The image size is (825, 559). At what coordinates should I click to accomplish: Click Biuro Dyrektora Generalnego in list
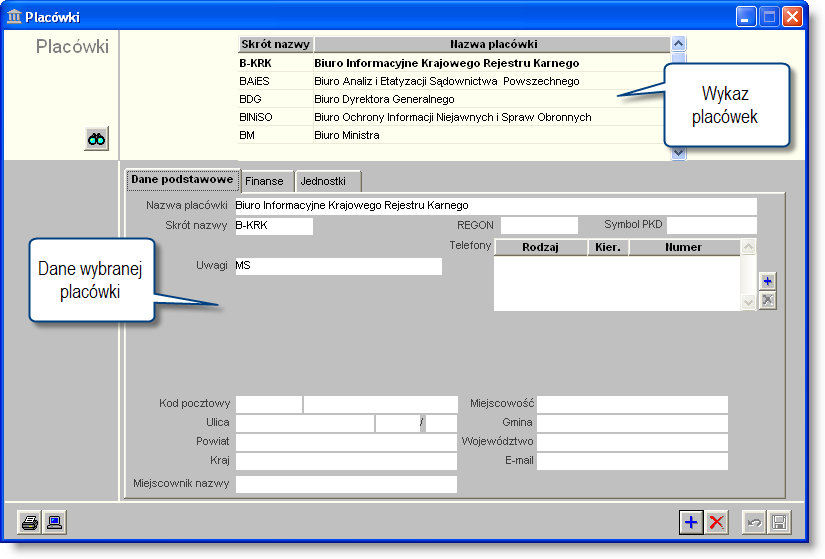(x=384, y=99)
